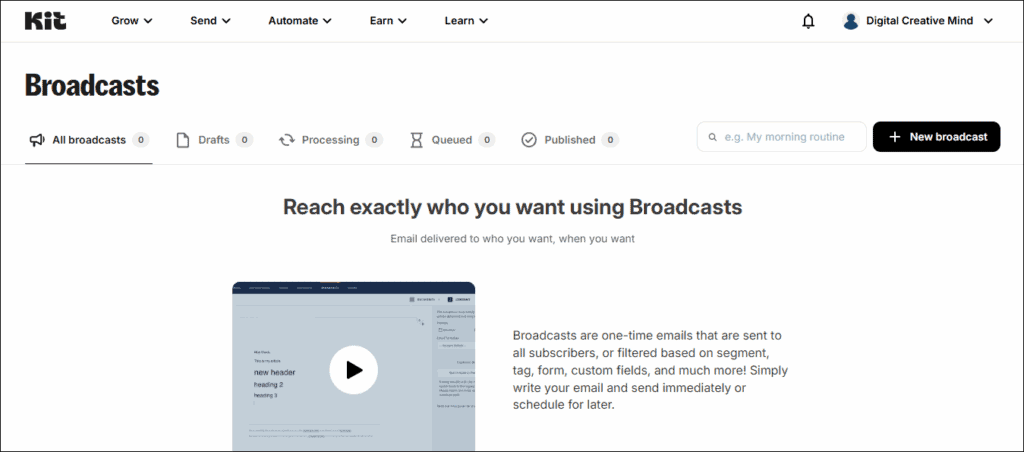Viewport: 1024px width, 452px height.
Task: Expand the Send menu
Action: pyautogui.click(x=210, y=21)
